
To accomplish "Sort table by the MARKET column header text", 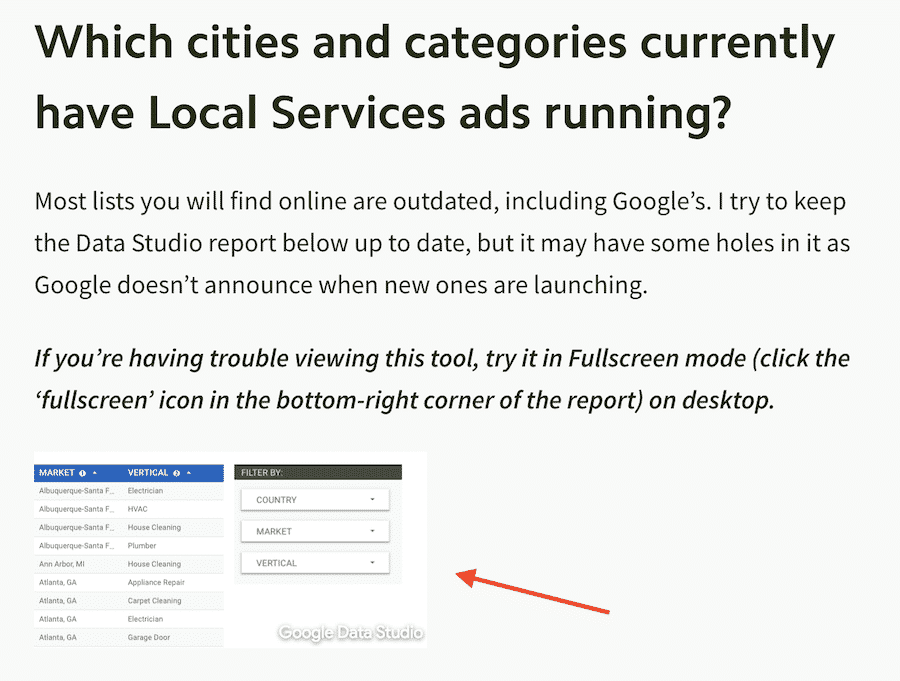I will click(57, 473).
